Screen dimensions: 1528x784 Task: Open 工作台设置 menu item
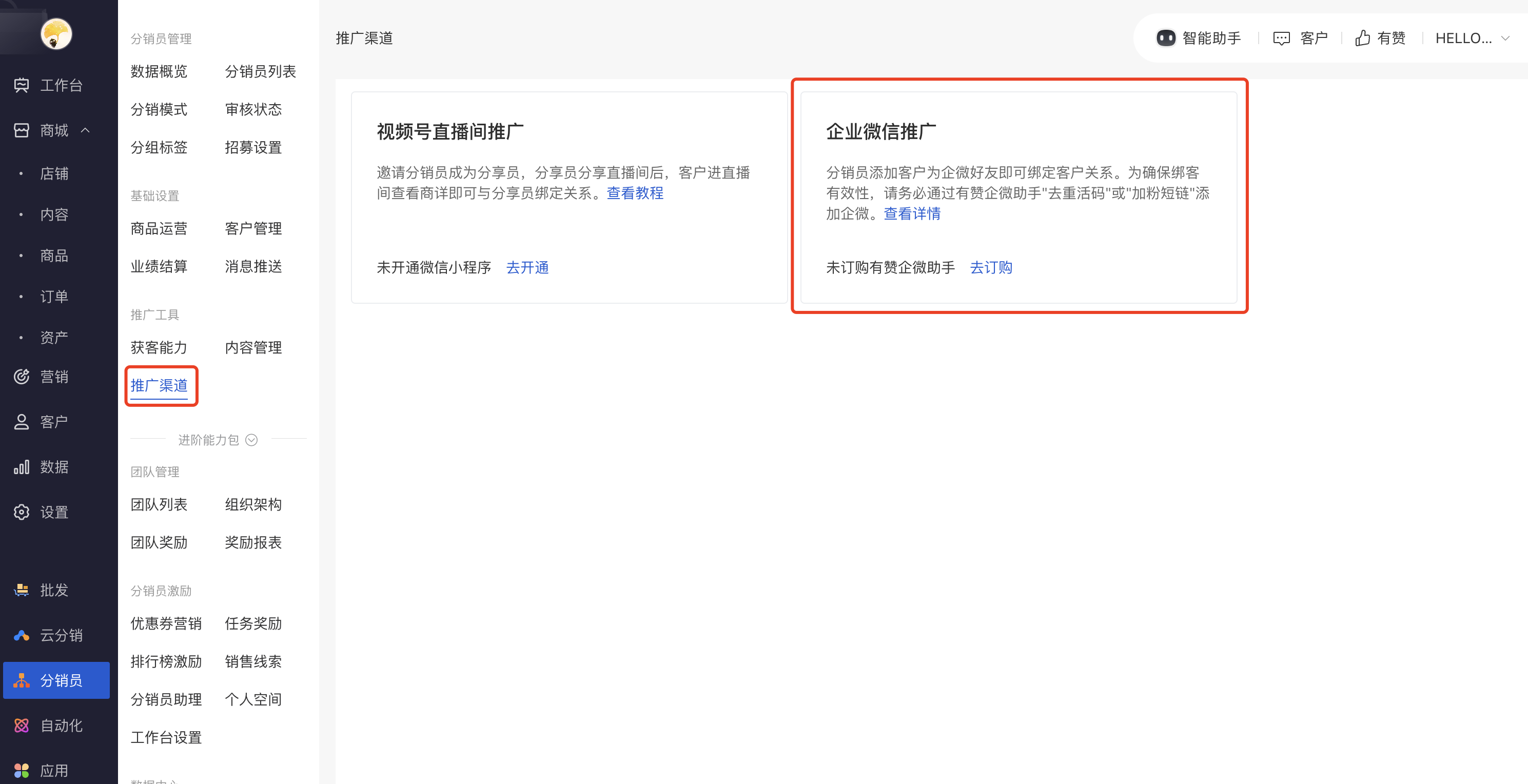tap(166, 738)
